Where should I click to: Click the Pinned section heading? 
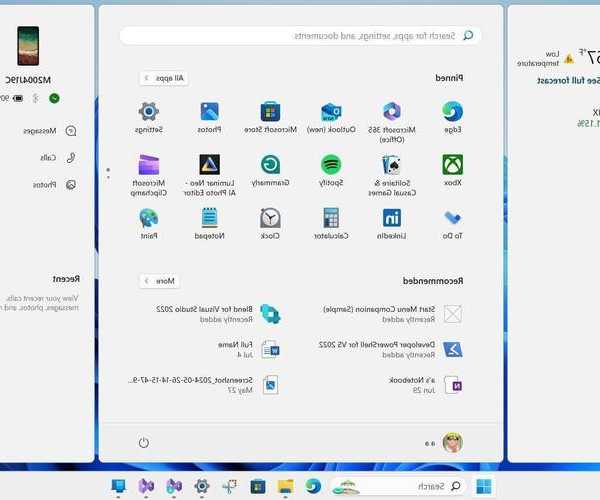[x=449, y=78]
